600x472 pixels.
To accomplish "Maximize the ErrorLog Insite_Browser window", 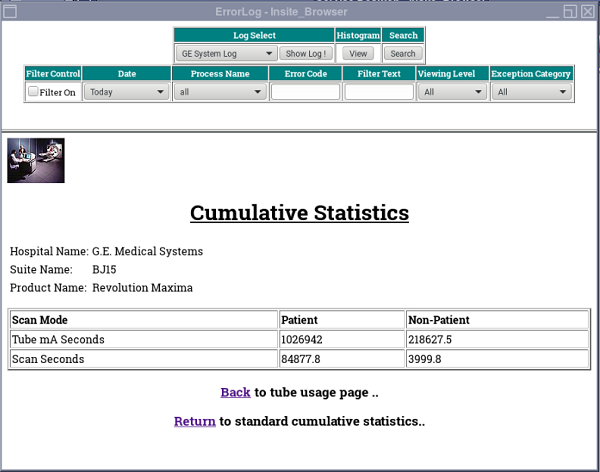I will point(569,11).
